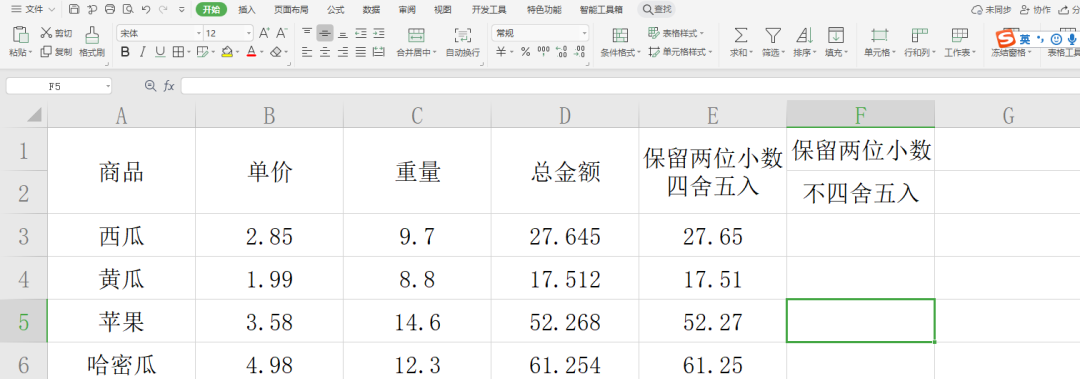Viewport: 1080px width, 379px height.
Task: Click Cut (剪切) scissors icon
Action: pyautogui.click(x=46, y=32)
